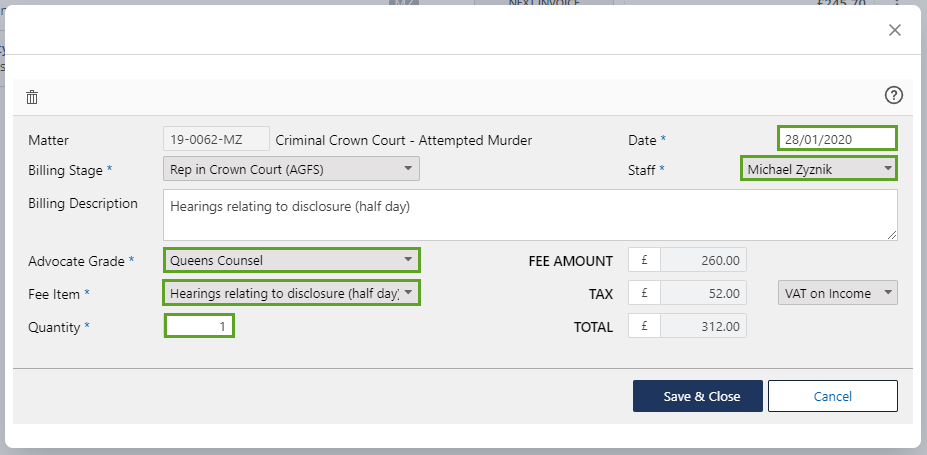Click the Fee Amount value 260.00
The height and width of the screenshot is (455, 927).
tap(703, 260)
